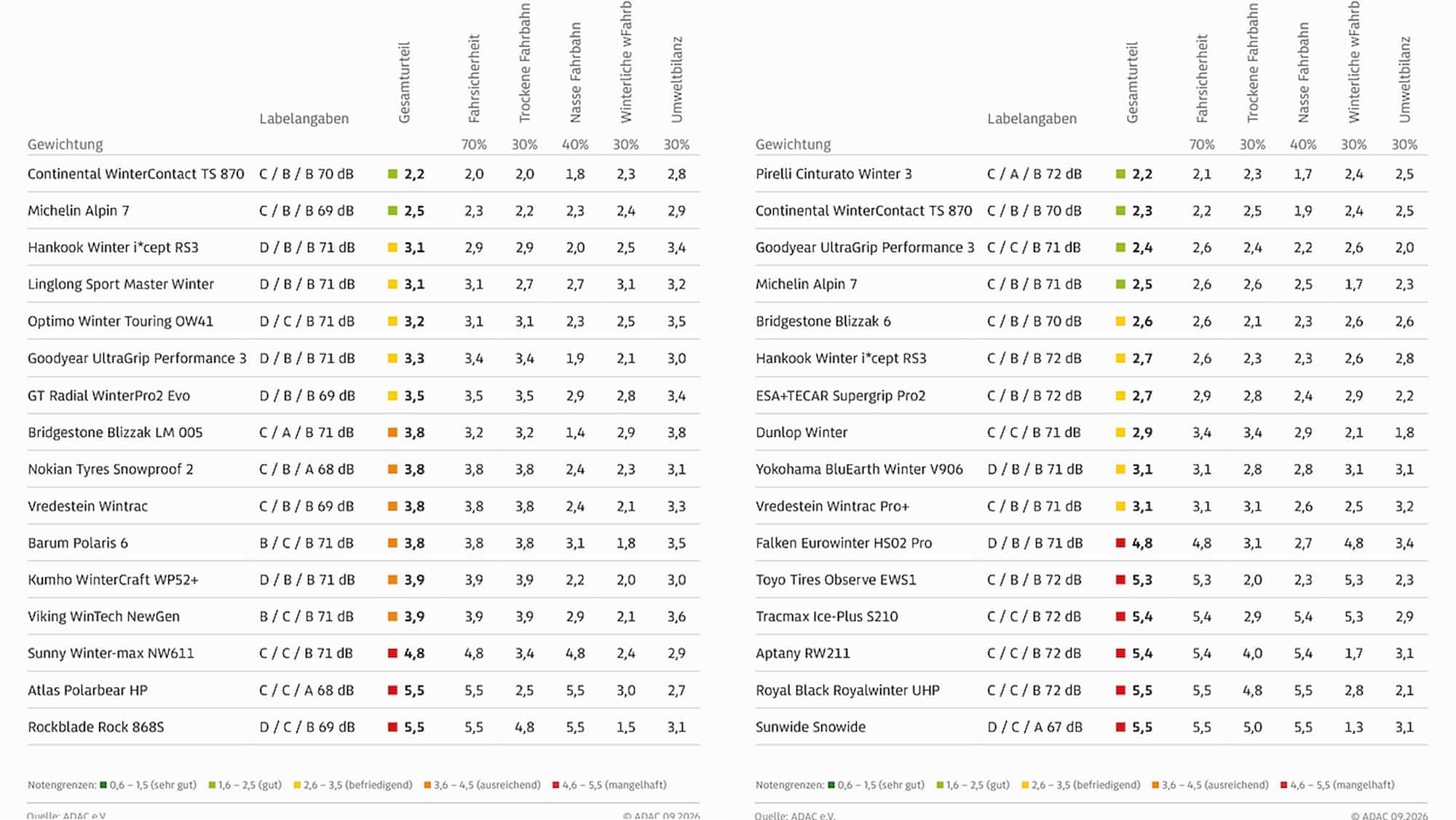1456x820 pixels.
Task: Click Vredestein Wintrac Pro+
Action: point(832,506)
